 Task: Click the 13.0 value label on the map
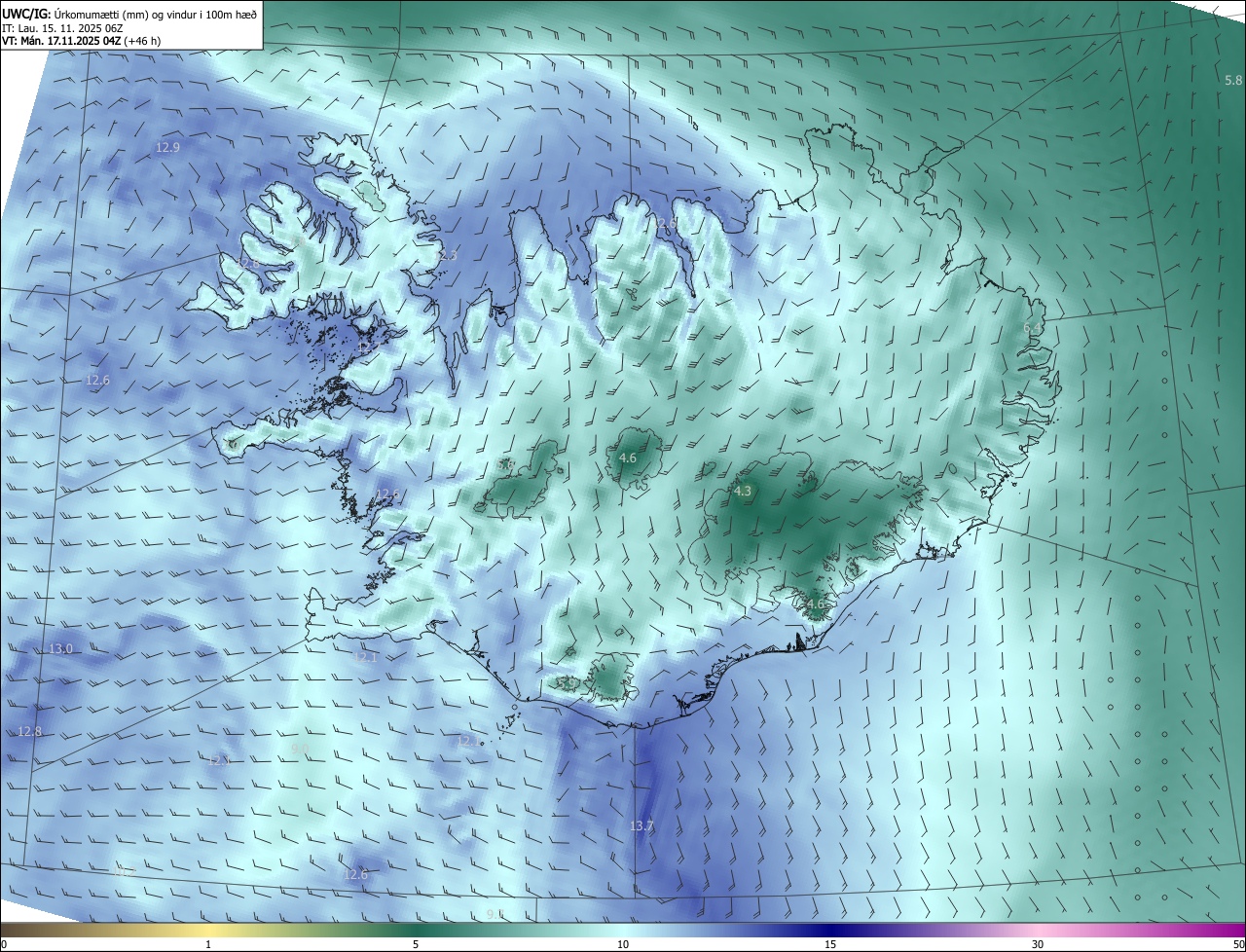pyautogui.click(x=60, y=648)
